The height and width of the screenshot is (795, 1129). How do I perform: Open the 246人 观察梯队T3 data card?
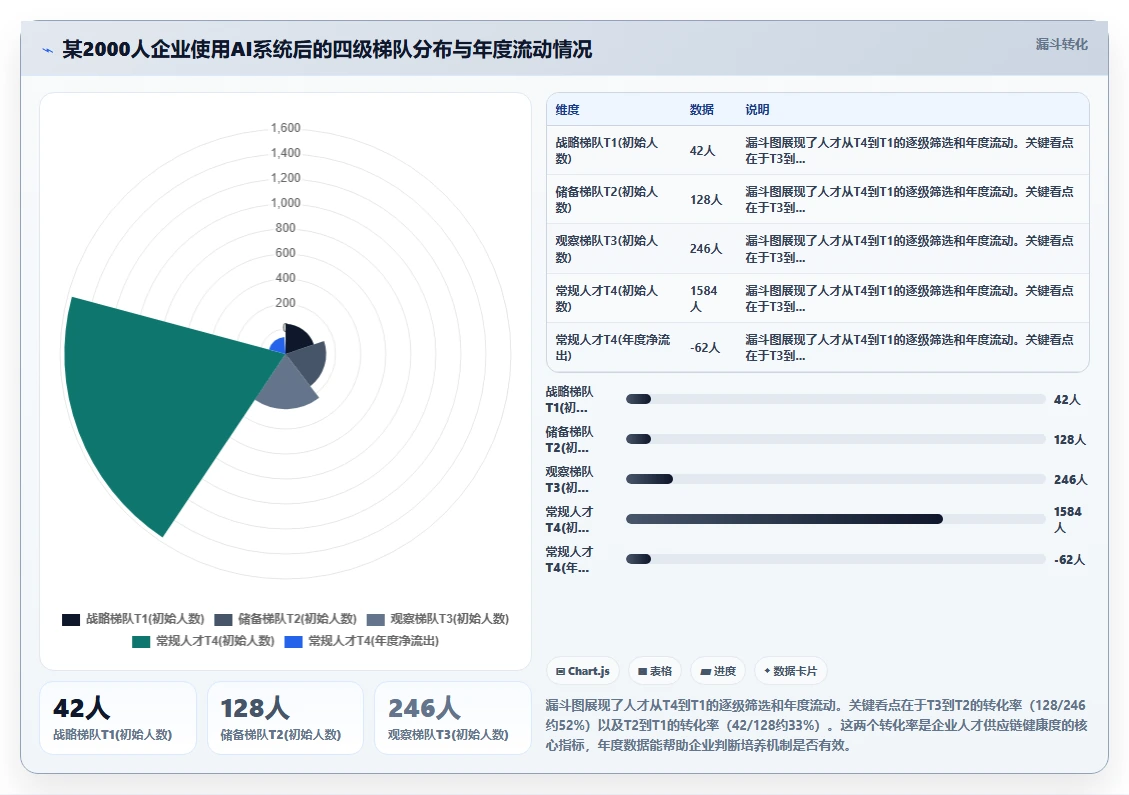[x=452, y=718]
